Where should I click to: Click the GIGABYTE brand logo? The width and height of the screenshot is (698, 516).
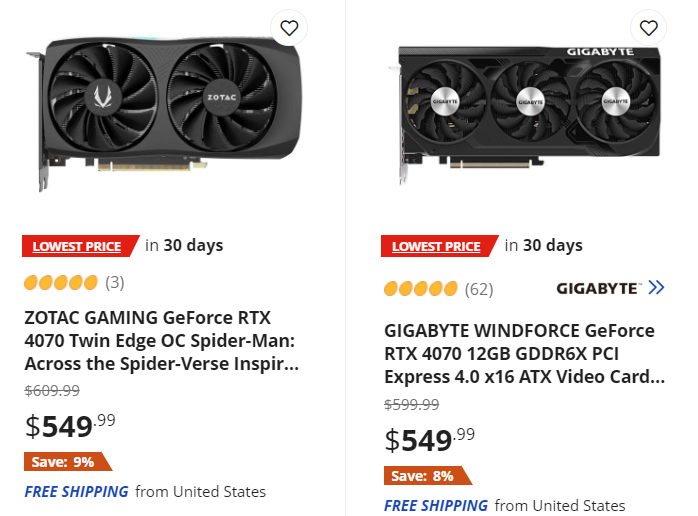coord(598,288)
